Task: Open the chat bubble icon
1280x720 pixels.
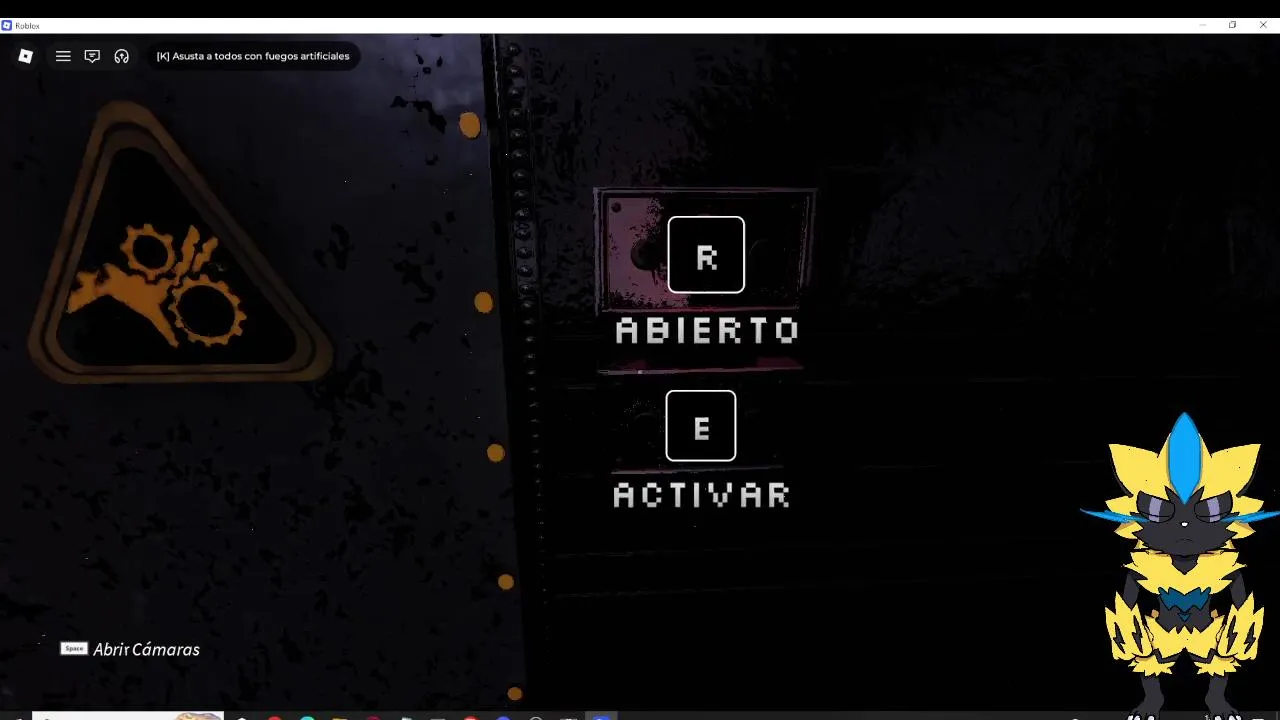Action: click(92, 56)
